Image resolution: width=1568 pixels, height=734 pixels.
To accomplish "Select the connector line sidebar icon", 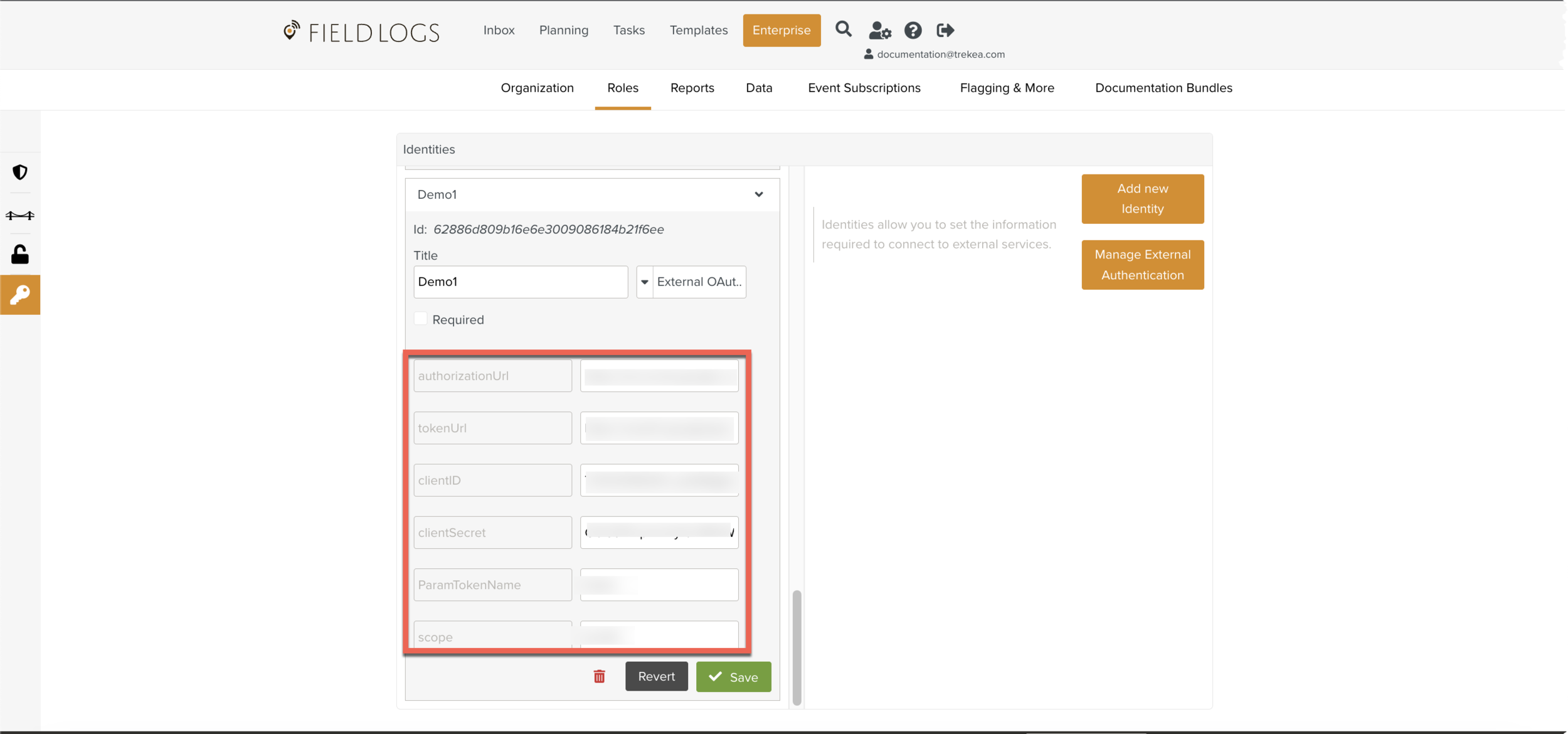I will tap(20, 215).
